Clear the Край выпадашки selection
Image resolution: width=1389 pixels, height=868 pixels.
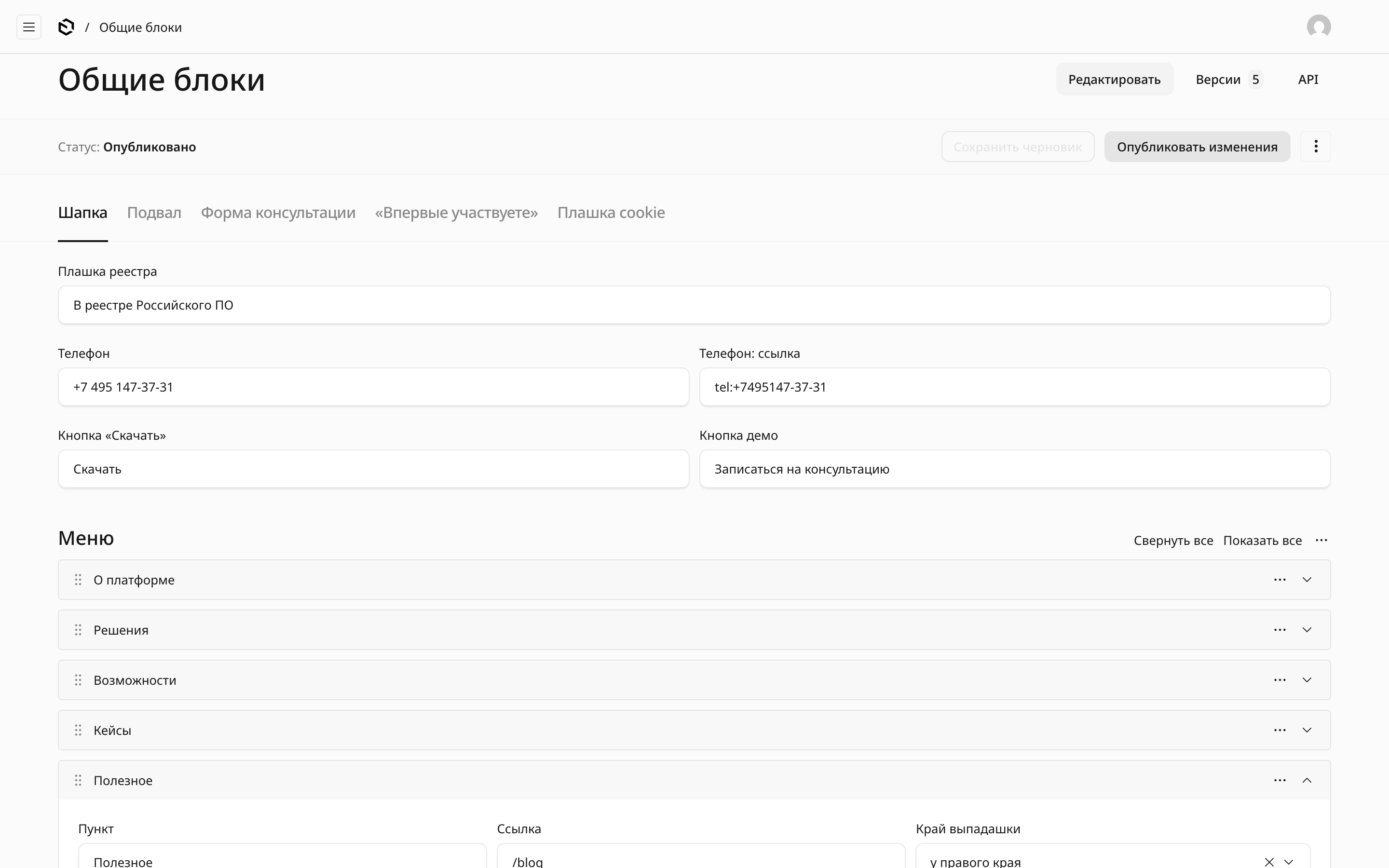click(x=1269, y=862)
